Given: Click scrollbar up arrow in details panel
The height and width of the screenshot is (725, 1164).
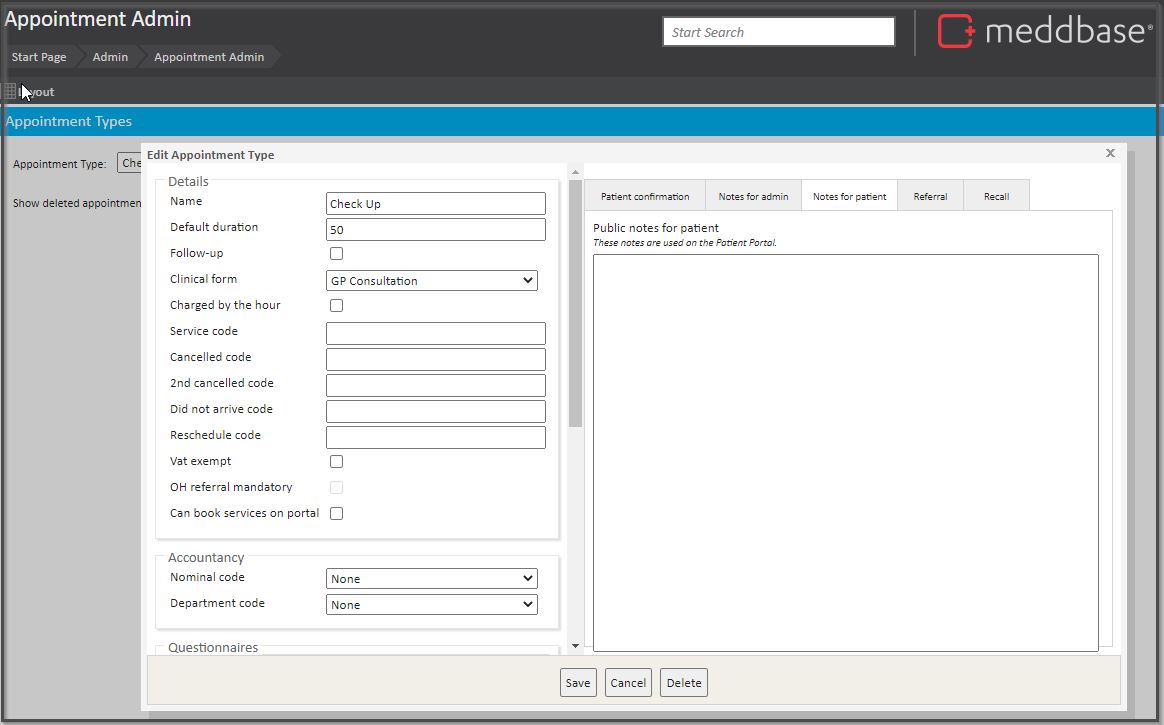Looking at the screenshot, I should (x=575, y=174).
